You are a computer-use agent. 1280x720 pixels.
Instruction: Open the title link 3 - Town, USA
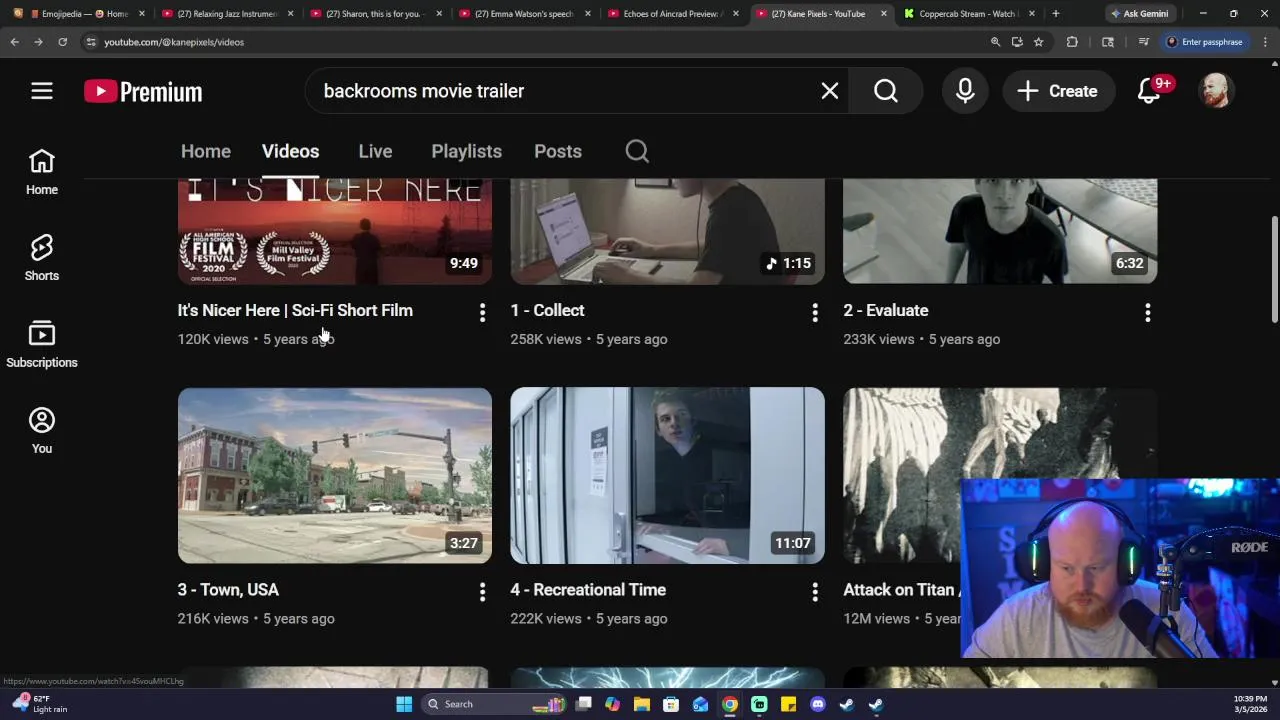coord(228,590)
